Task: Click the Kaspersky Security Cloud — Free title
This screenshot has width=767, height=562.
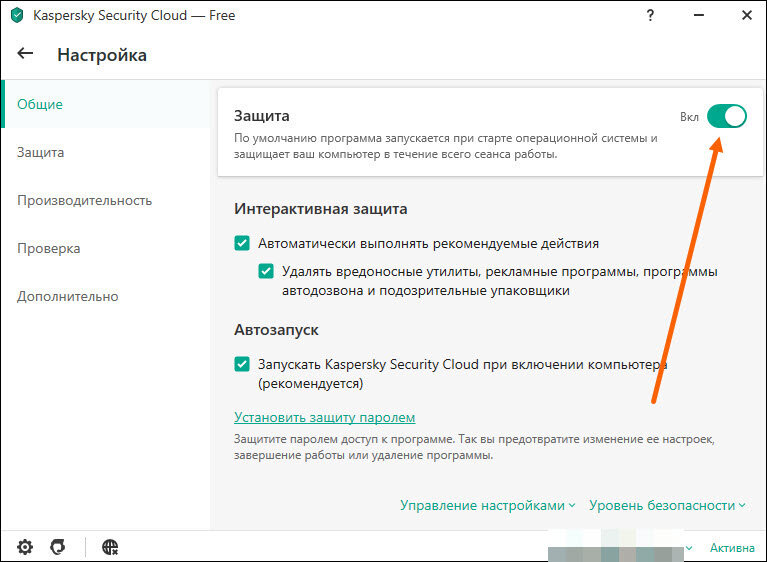Action: [x=134, y=15]
